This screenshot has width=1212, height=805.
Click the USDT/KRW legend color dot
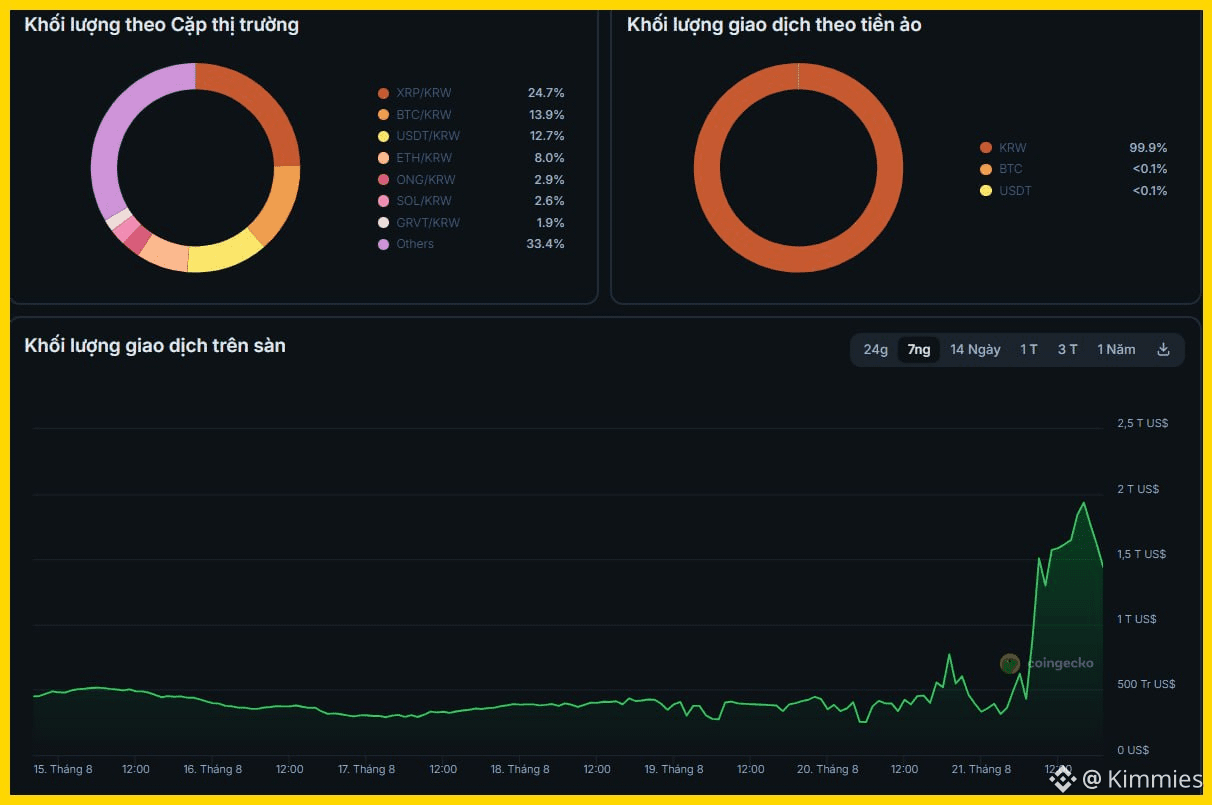383,136
